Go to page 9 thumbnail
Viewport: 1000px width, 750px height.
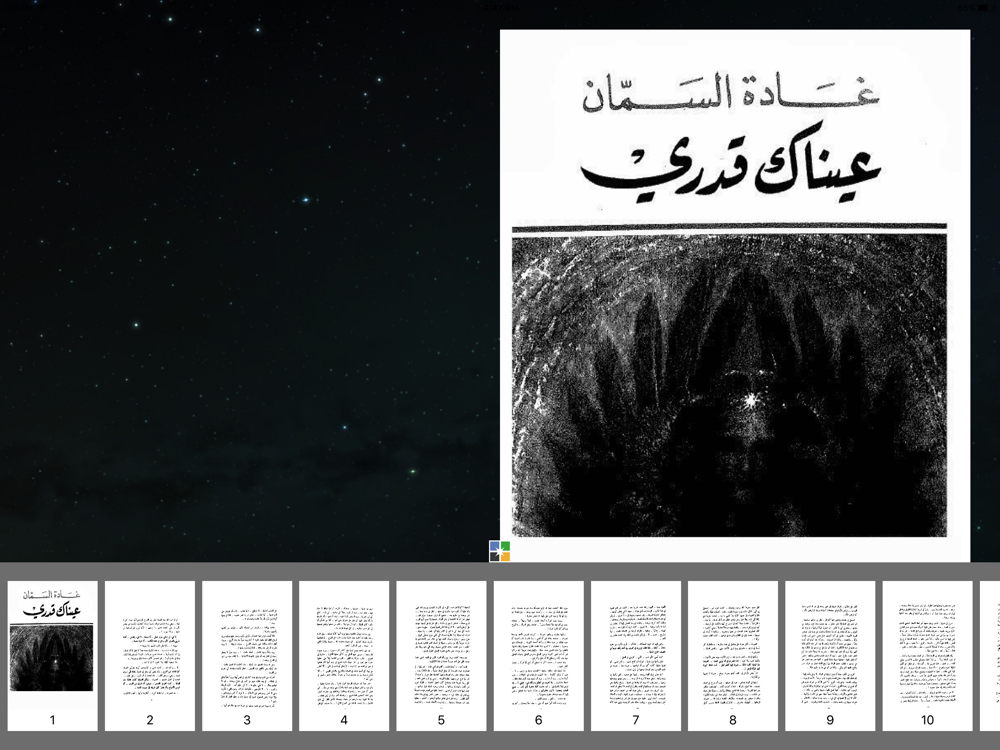(x=830, y=655)
